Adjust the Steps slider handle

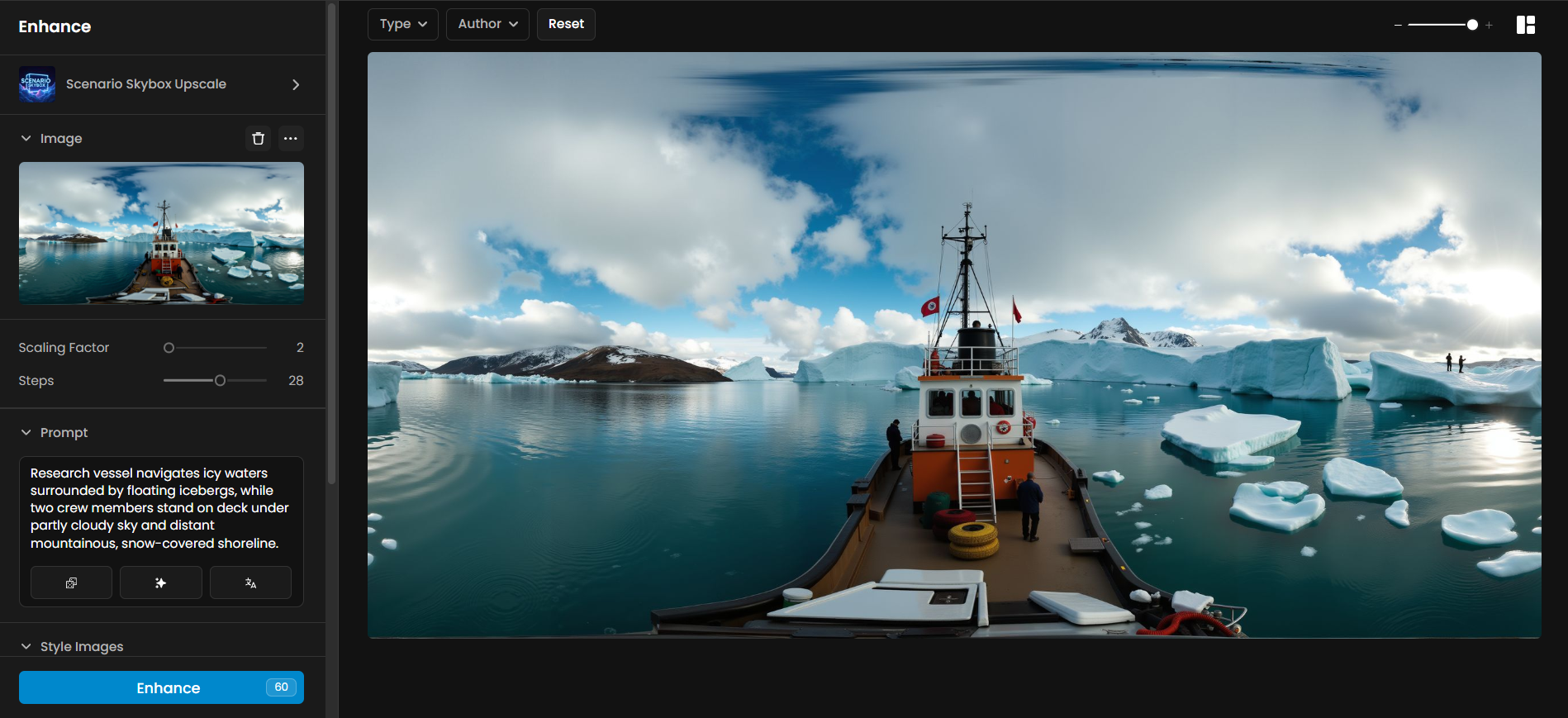click(x=220, y=381)
